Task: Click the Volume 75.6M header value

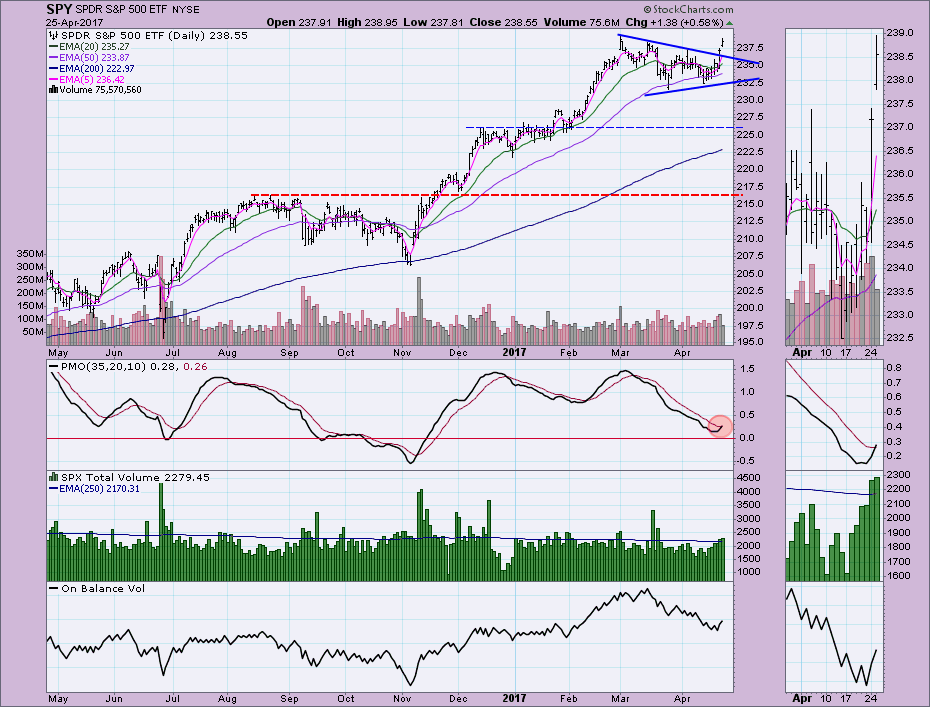Action: coord(582,23)
